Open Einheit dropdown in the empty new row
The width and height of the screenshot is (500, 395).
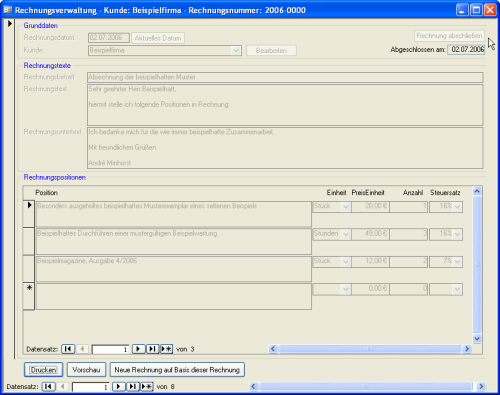(x=346, y=289)
